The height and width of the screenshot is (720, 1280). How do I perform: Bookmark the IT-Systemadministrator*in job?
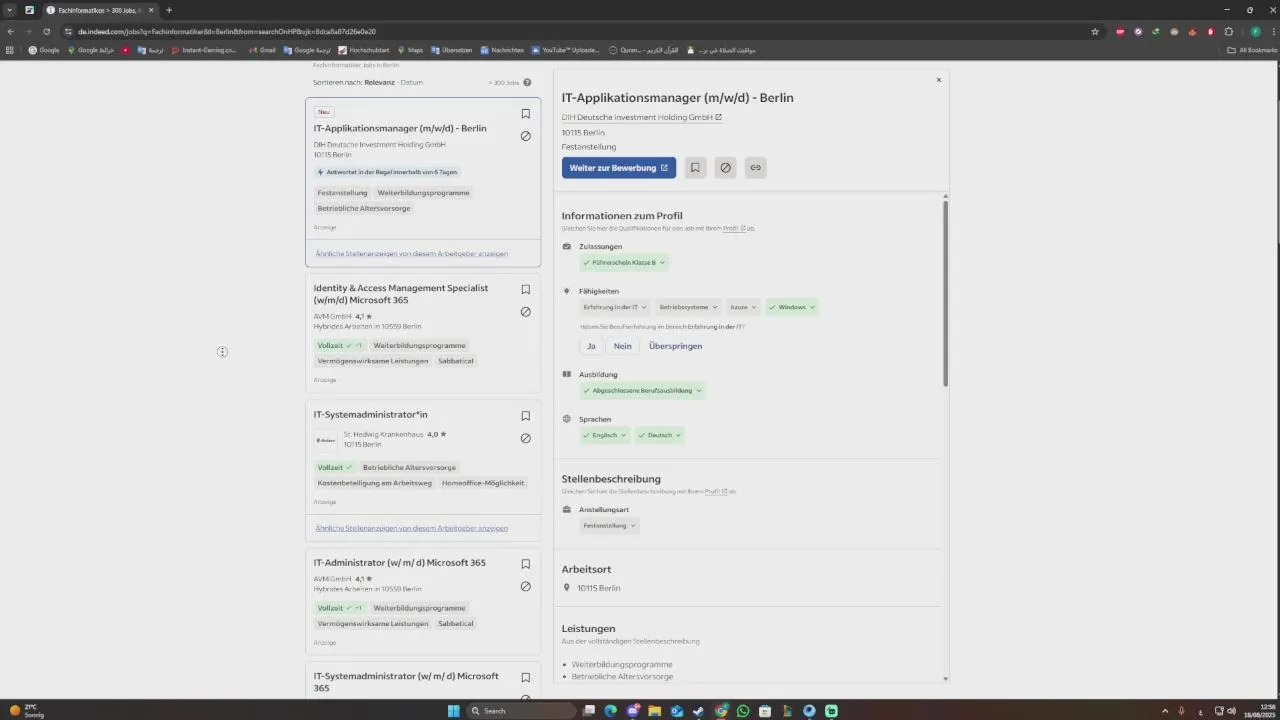(525, 416)
